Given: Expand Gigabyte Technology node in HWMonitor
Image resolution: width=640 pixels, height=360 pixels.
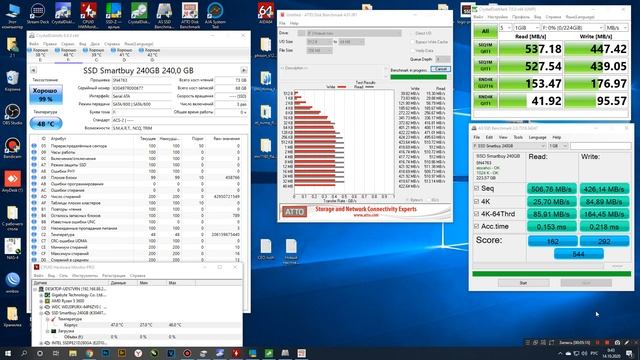Looking at the screenshot, I should (x=41, y=295).
